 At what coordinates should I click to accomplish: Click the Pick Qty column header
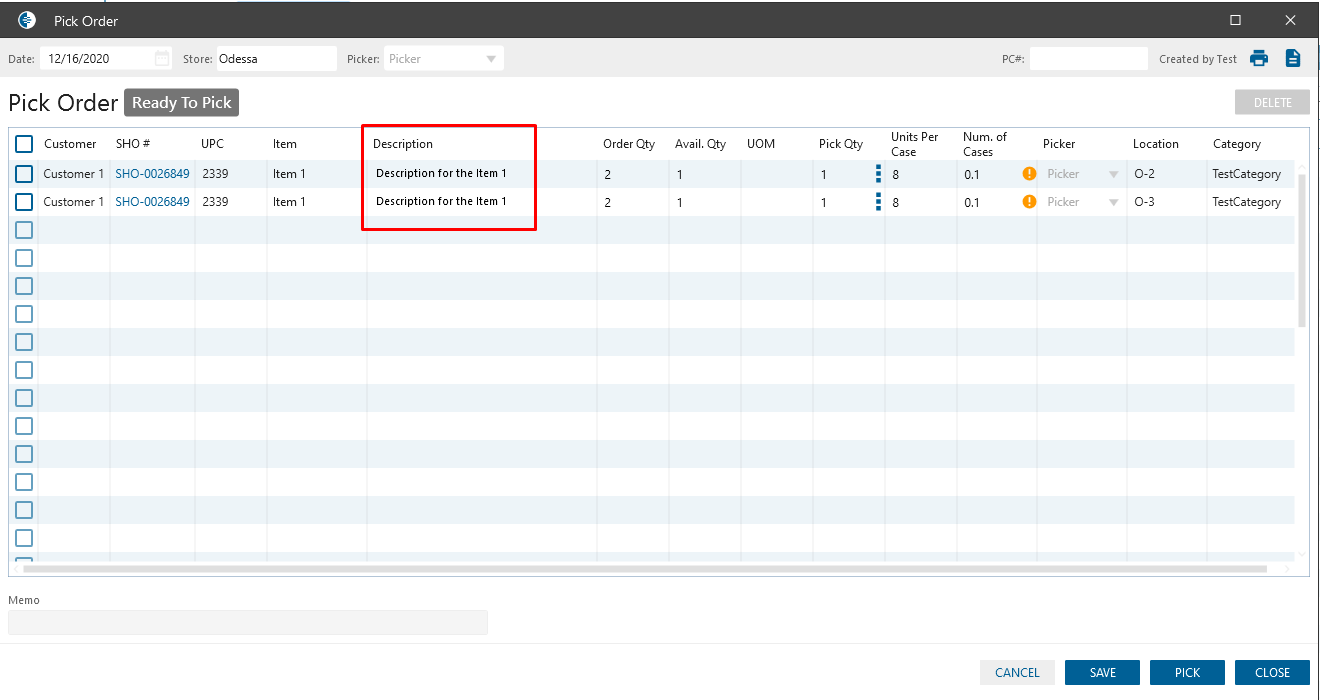point(841,144)
